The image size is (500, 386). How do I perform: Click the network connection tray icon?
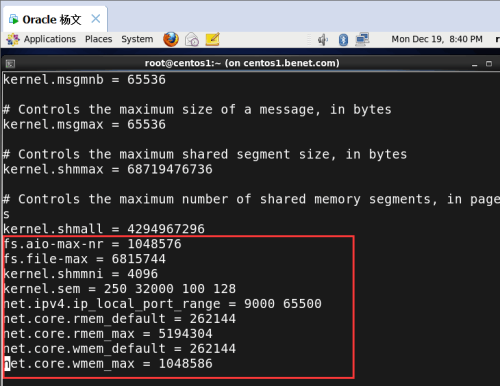(362, 39)
